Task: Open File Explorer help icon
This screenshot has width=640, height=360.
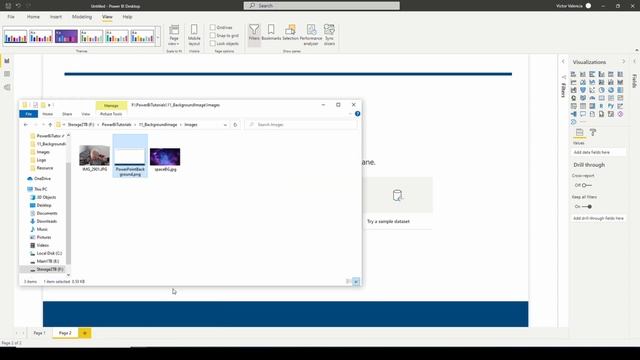Action: pyautogui.click(x=357, y=114)
